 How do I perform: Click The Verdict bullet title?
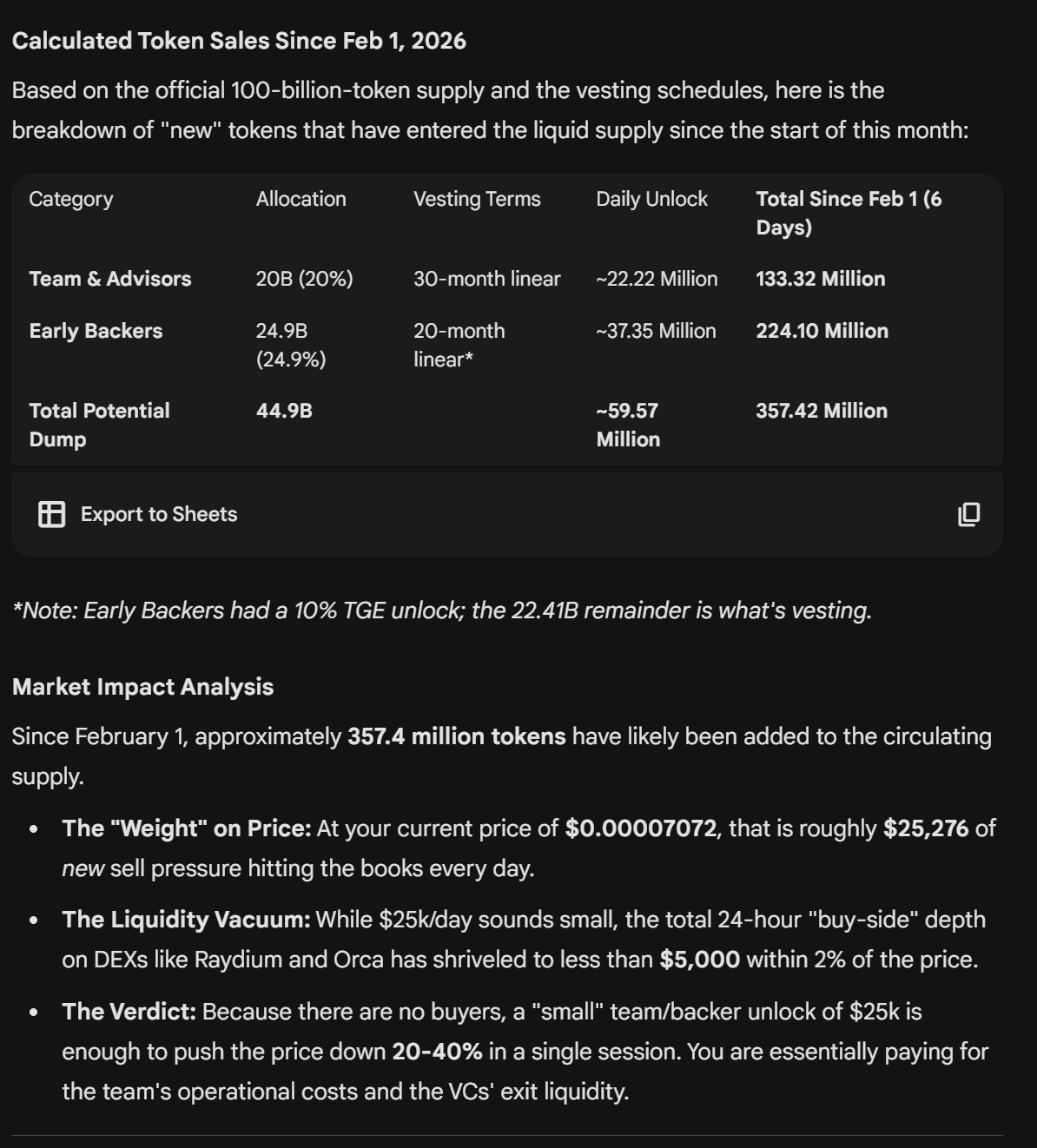click(x=129, y=1012)
